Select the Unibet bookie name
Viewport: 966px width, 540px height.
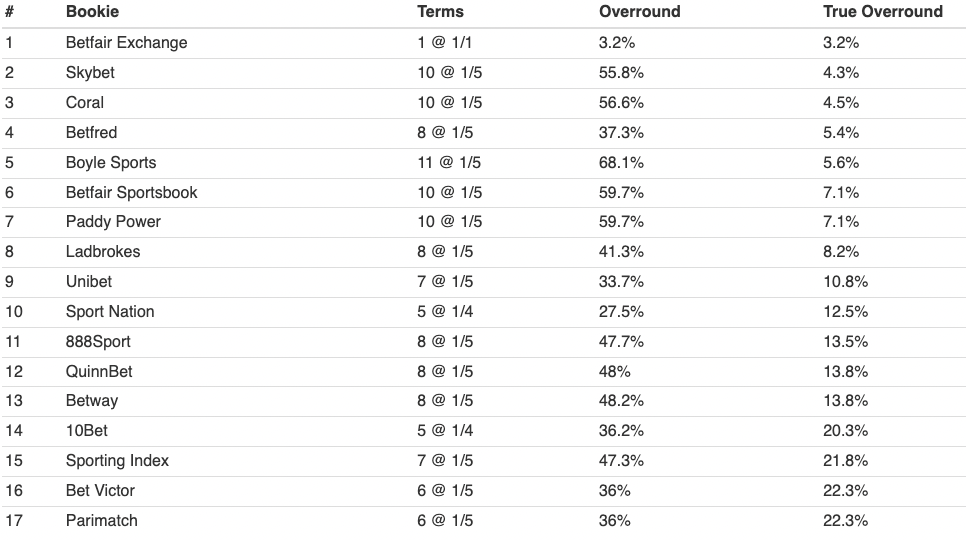click(x=89, y=282)
